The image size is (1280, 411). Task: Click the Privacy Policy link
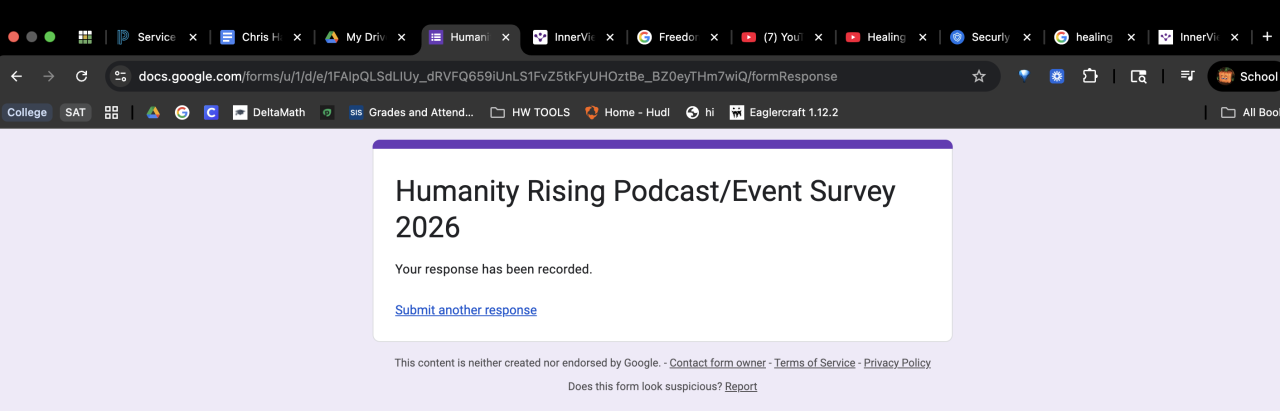(897, 363)
